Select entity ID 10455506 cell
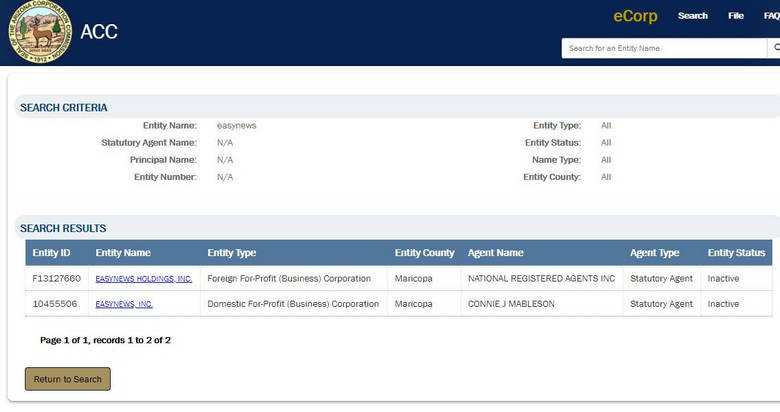780x412 pixels. [55, 304]
